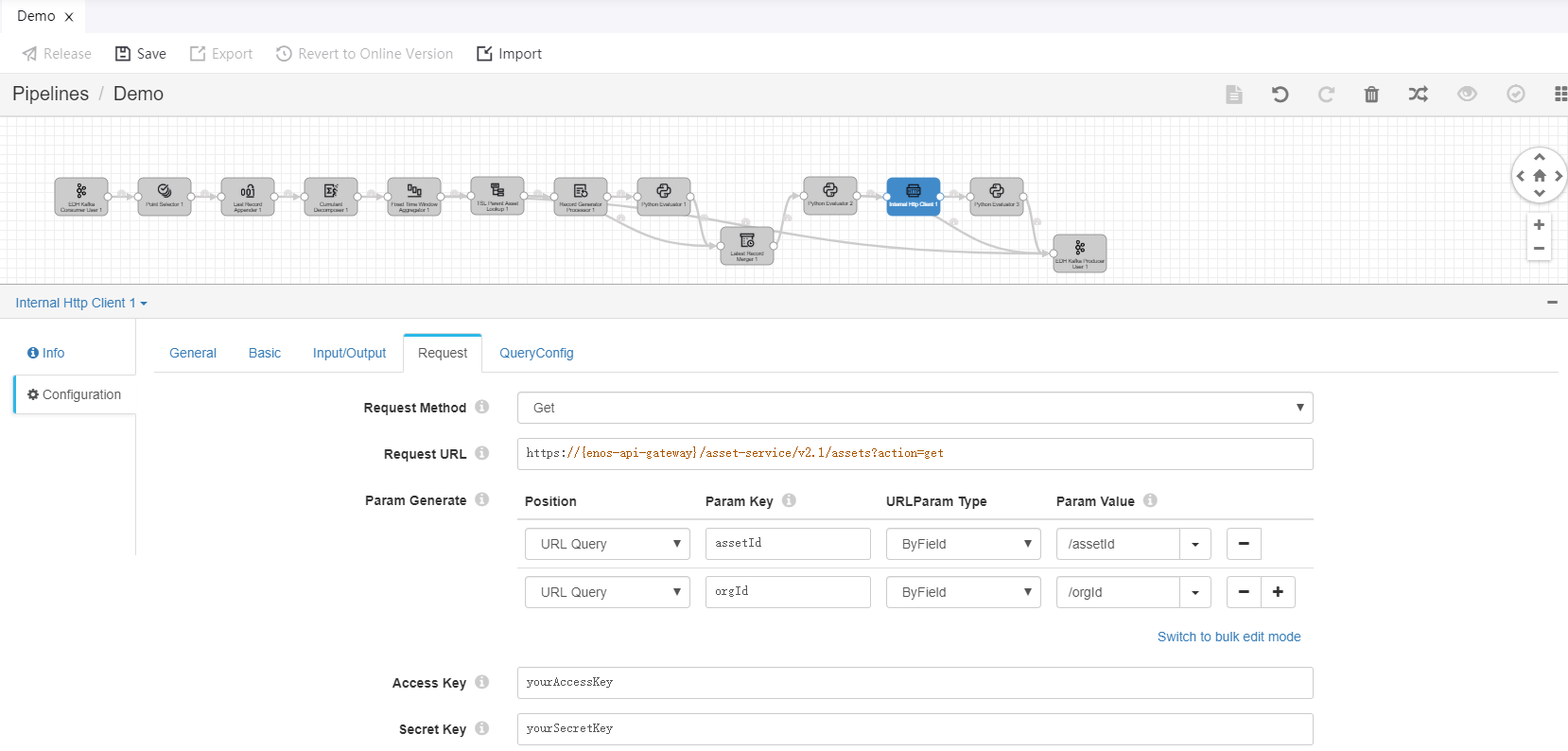Select the Record Generator Processor 1 node
The height and width of the screenshot is (751, 1568).
581,197
